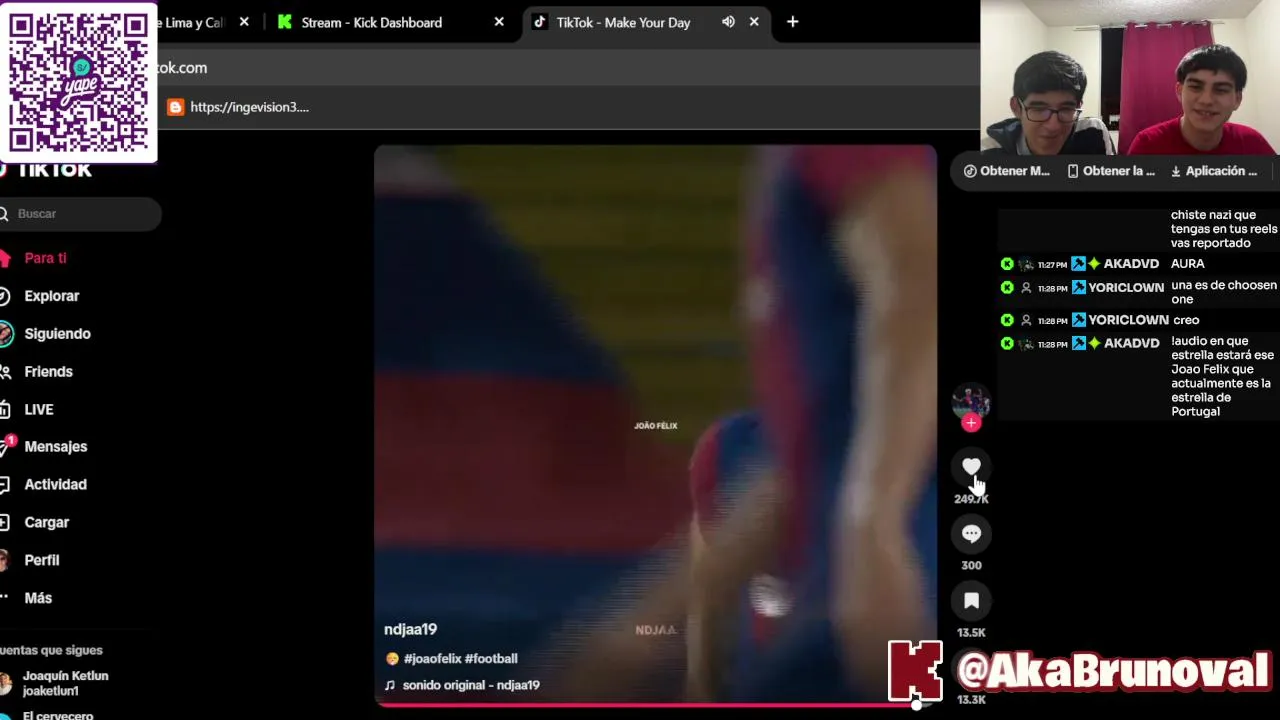Click the #joaofelix hashtag
This screenshot has width=1280, height=720.
point(432,659)
